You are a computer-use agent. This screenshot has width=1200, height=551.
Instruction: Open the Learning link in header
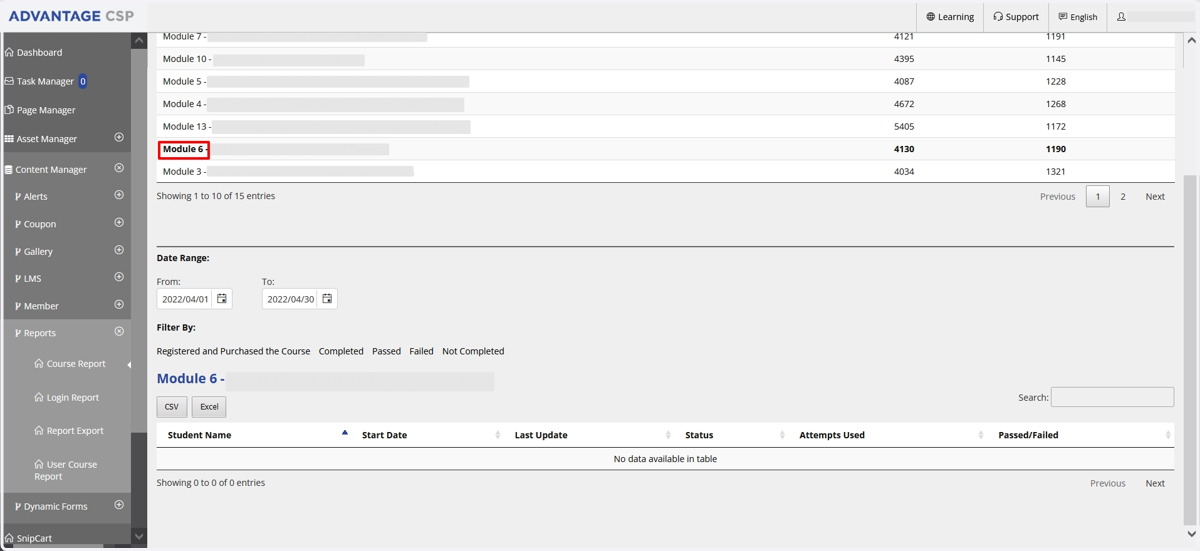click(950, 17)
